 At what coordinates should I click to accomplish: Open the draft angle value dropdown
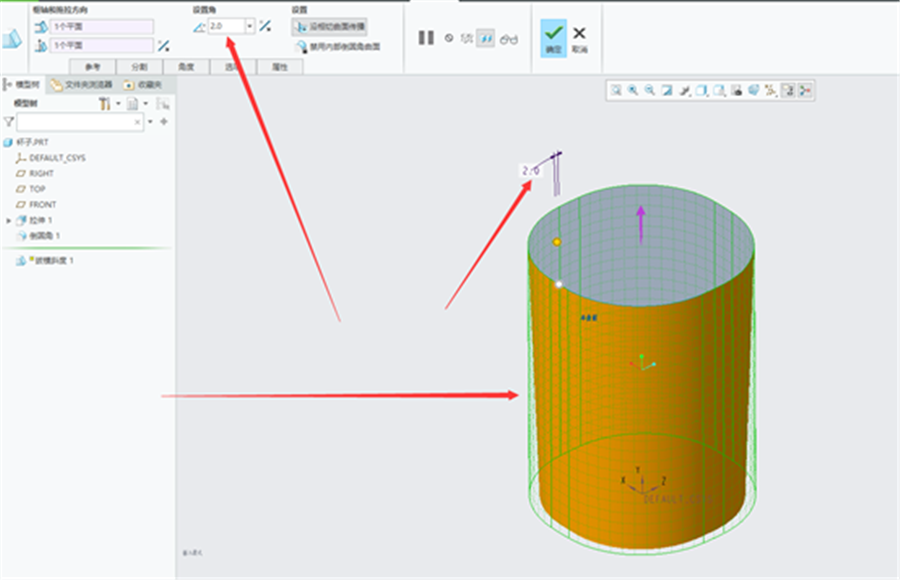pyautogui.click(x=250, y=26)
